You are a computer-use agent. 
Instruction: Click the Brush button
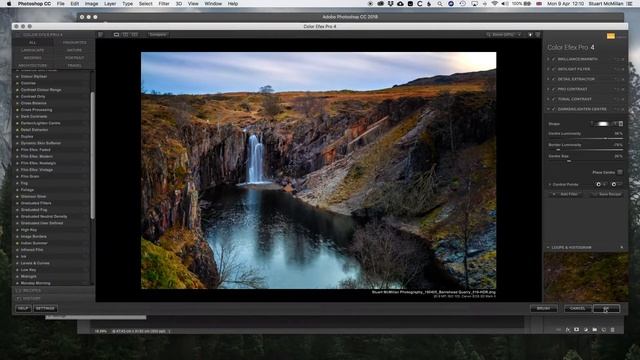(x=544, y=309)
